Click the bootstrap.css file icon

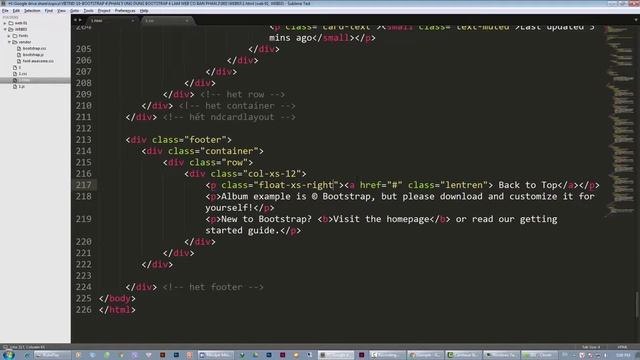(x=19, y=49)
